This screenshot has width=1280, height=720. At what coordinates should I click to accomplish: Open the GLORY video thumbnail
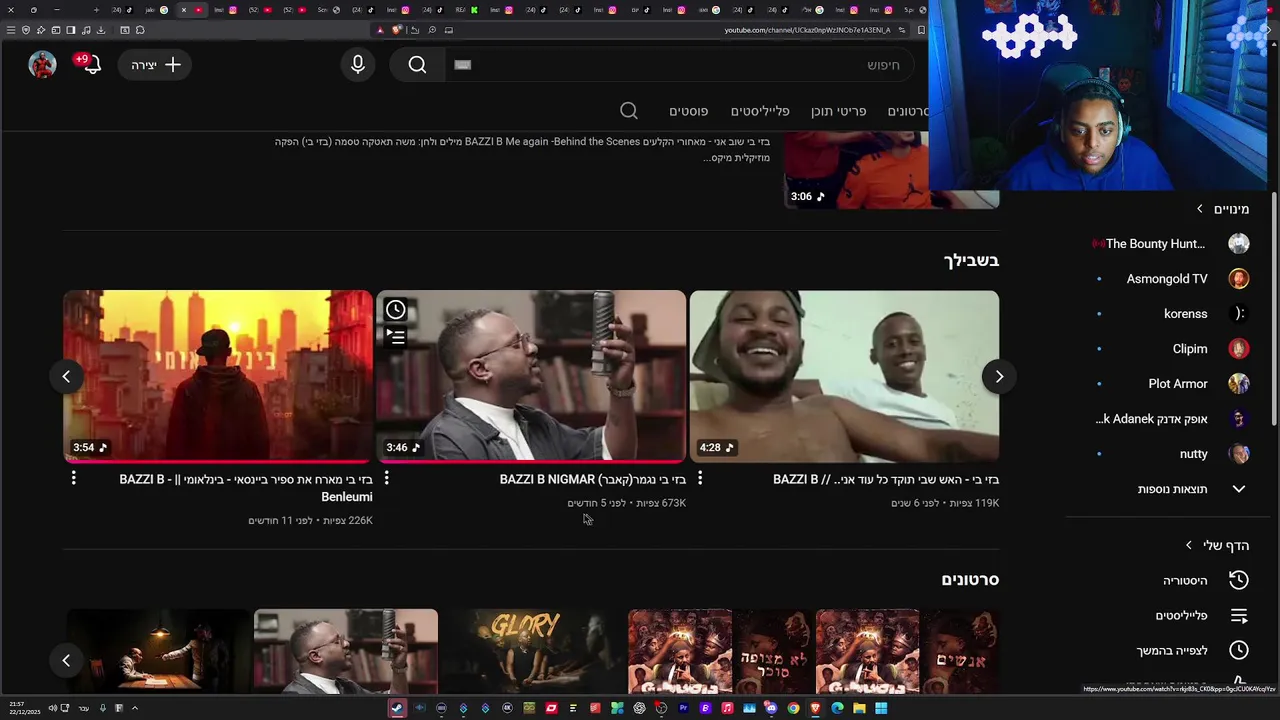click(531, 651)
